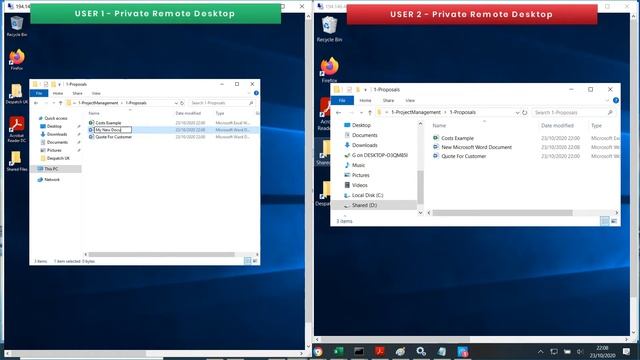
Task: Open Adobe Acrobat from the taskbar
Action: coord(380,351)
